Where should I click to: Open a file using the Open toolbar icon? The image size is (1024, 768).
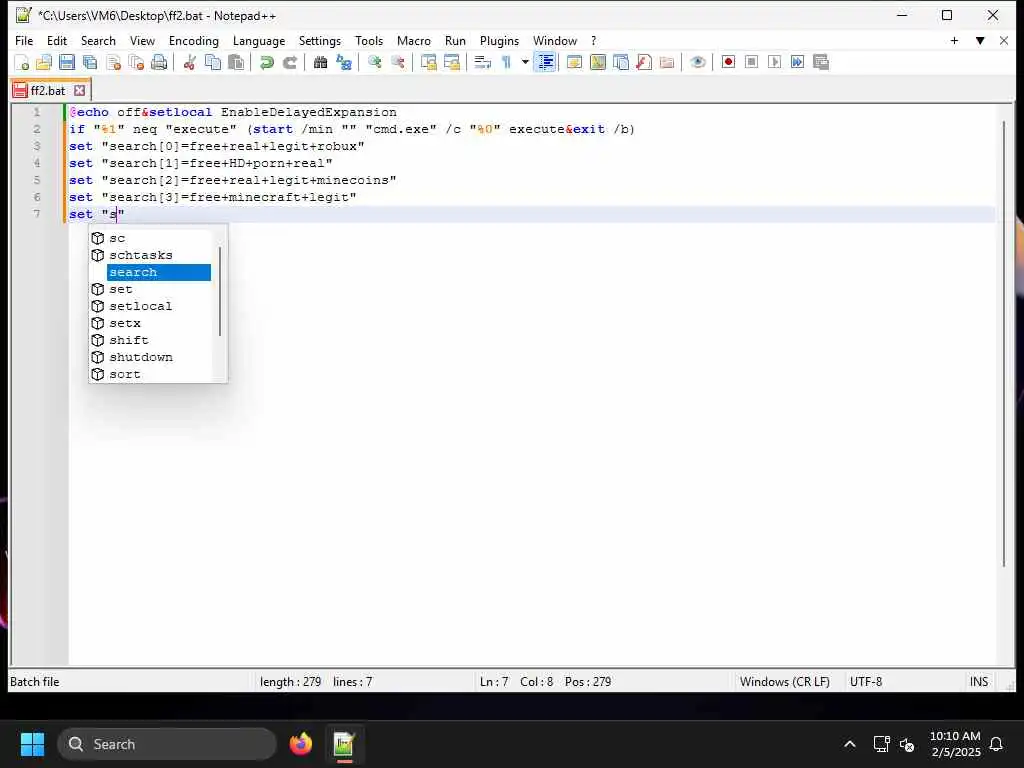tap(44, 63)
